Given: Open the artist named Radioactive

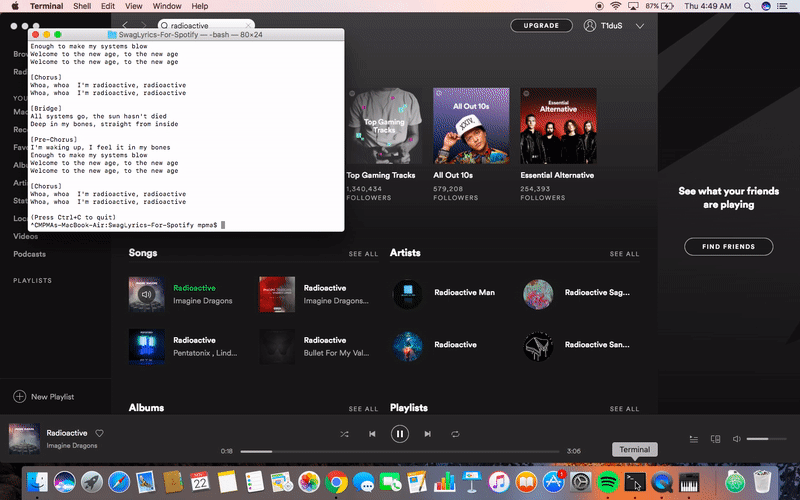Looking at the screenshot, I should click(x=455, y=345).
